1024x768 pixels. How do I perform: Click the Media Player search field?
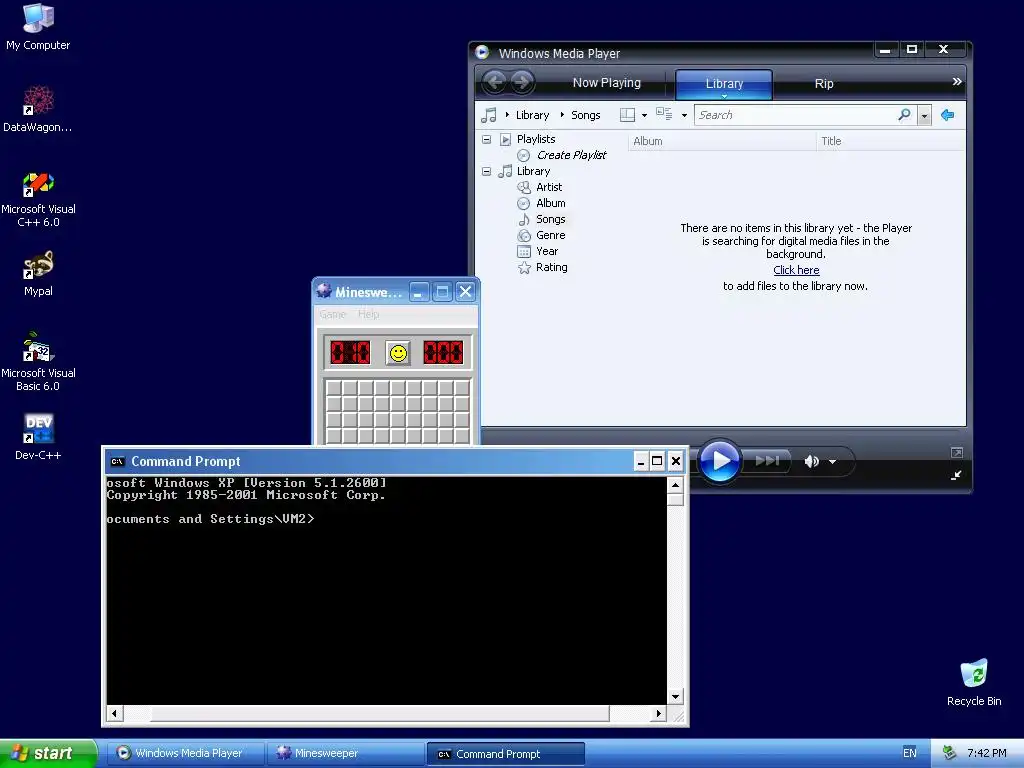click(x=795, y=115)
